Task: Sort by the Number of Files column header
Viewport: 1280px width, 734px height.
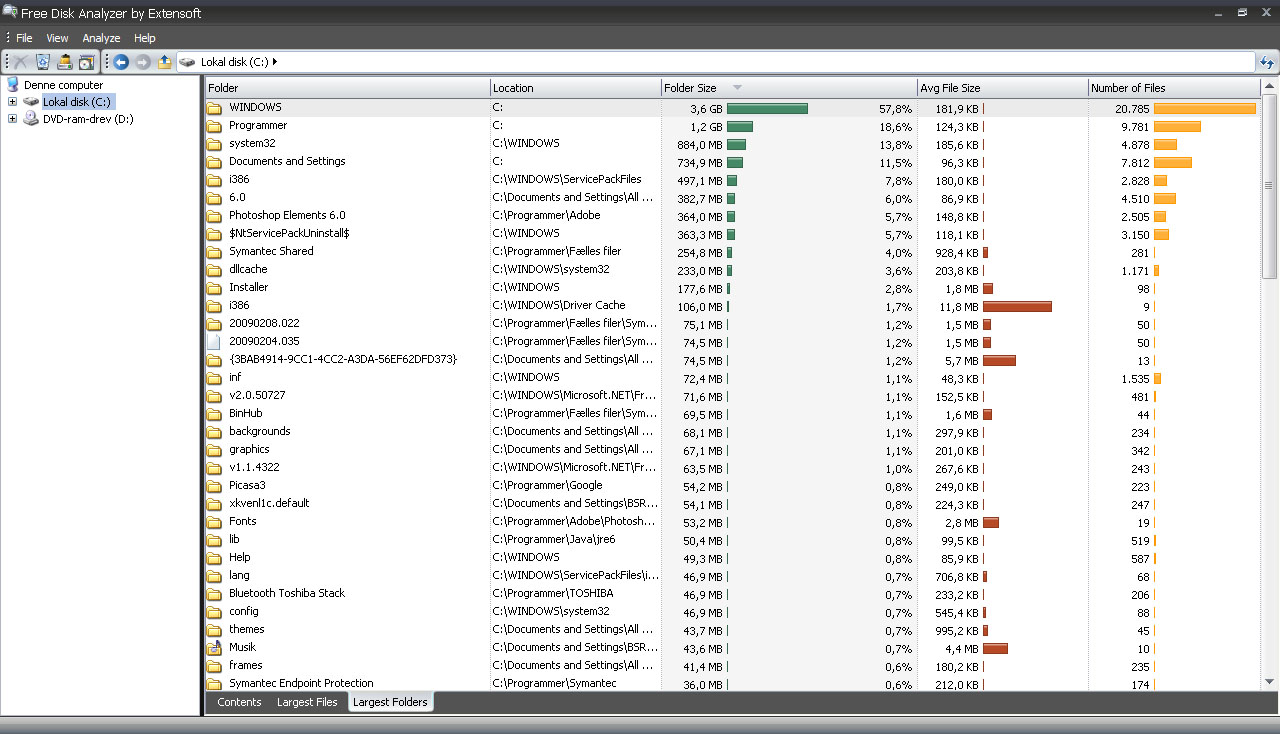Action: point(1128,88)
